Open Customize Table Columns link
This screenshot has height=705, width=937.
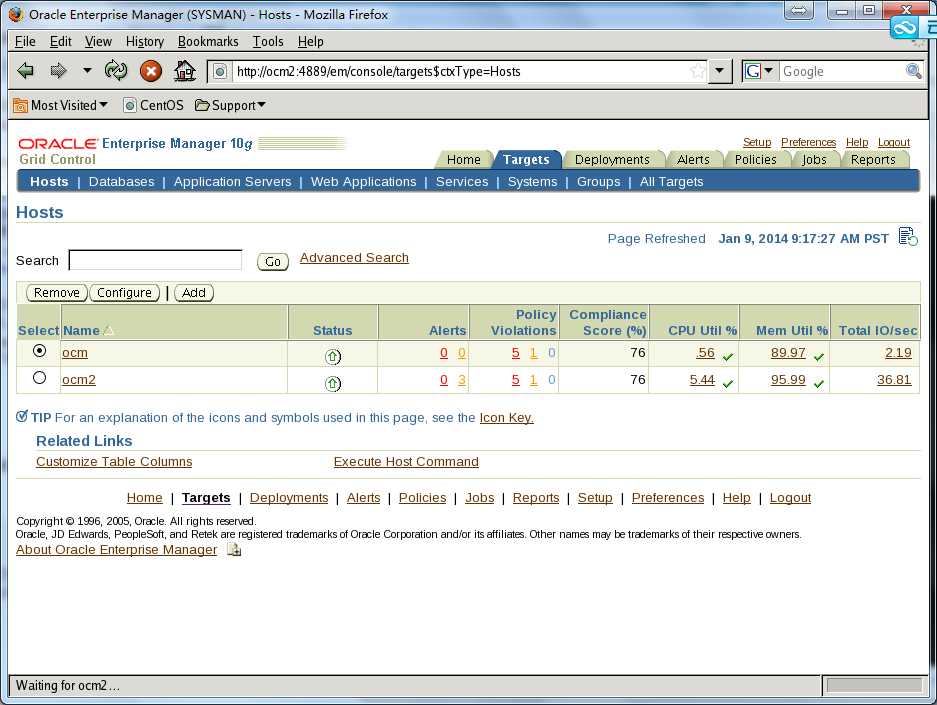pyautogui.click(x=114, y=462)
